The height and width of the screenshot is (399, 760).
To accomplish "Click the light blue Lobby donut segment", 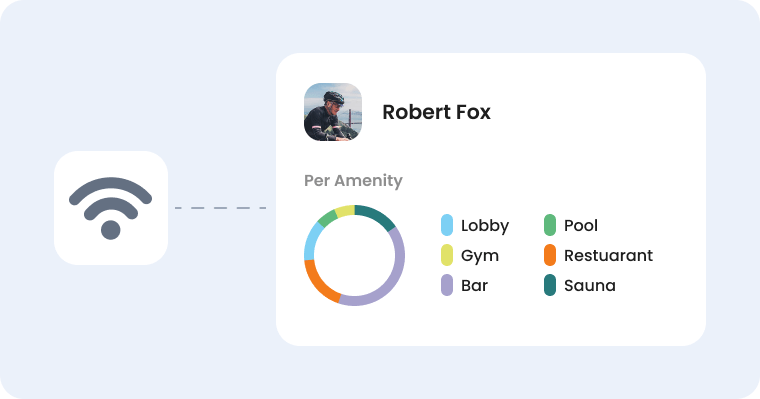I will [x=311, y=241].
